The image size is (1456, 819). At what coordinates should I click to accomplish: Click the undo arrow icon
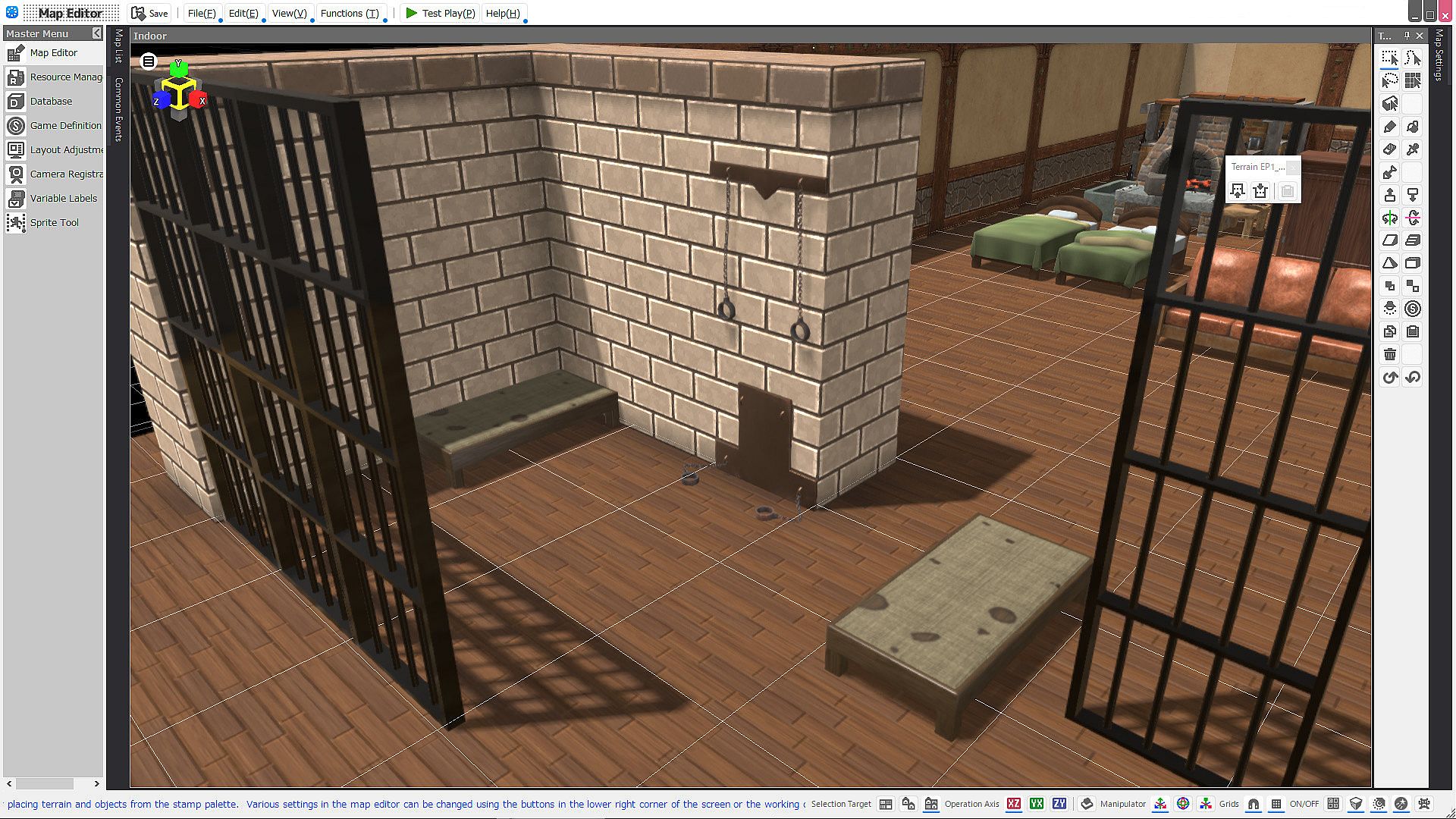click(x=1389, y=377)
